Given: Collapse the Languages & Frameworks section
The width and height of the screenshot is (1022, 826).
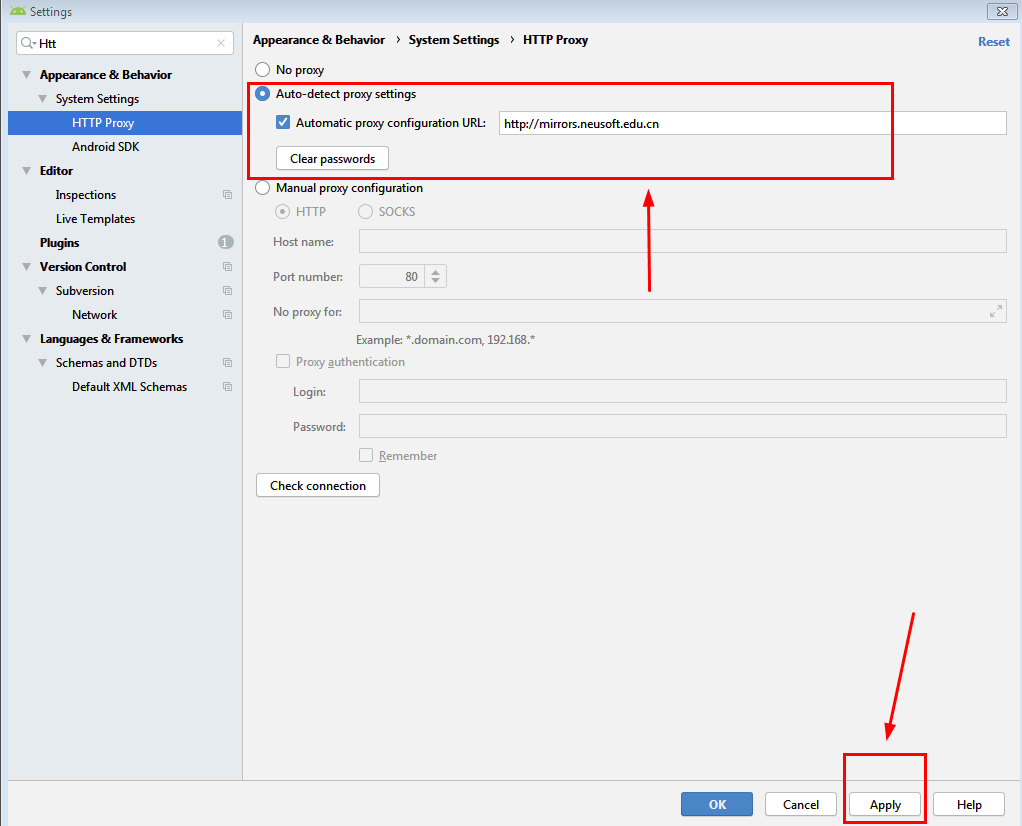Looking at the screenshot, I should (25, 338).
